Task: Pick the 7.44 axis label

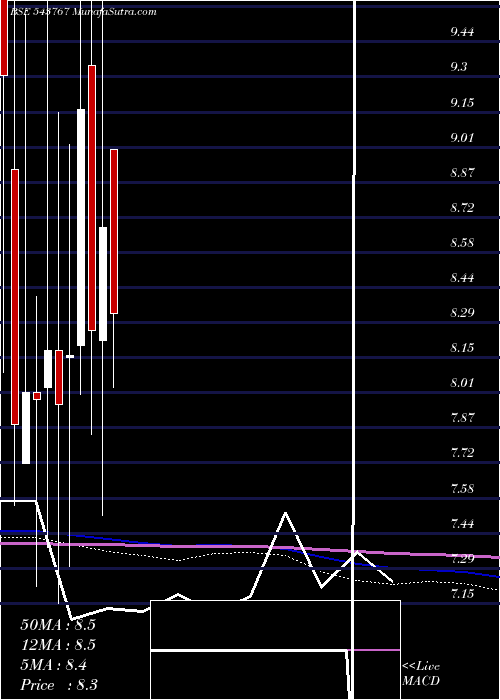Action: pos(462,523)
